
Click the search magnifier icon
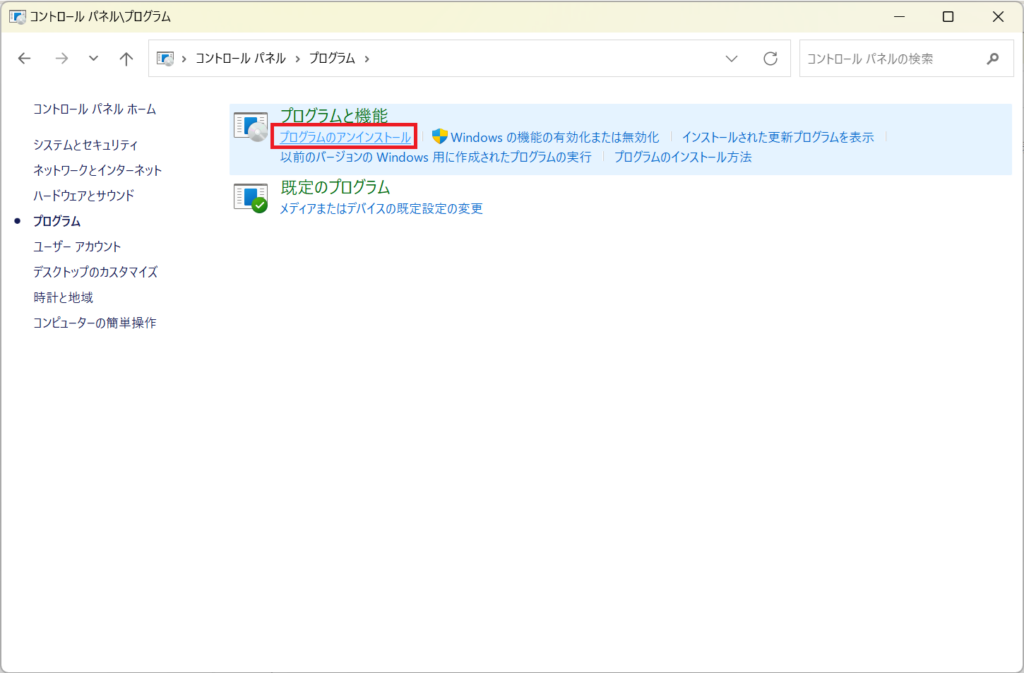993,59
